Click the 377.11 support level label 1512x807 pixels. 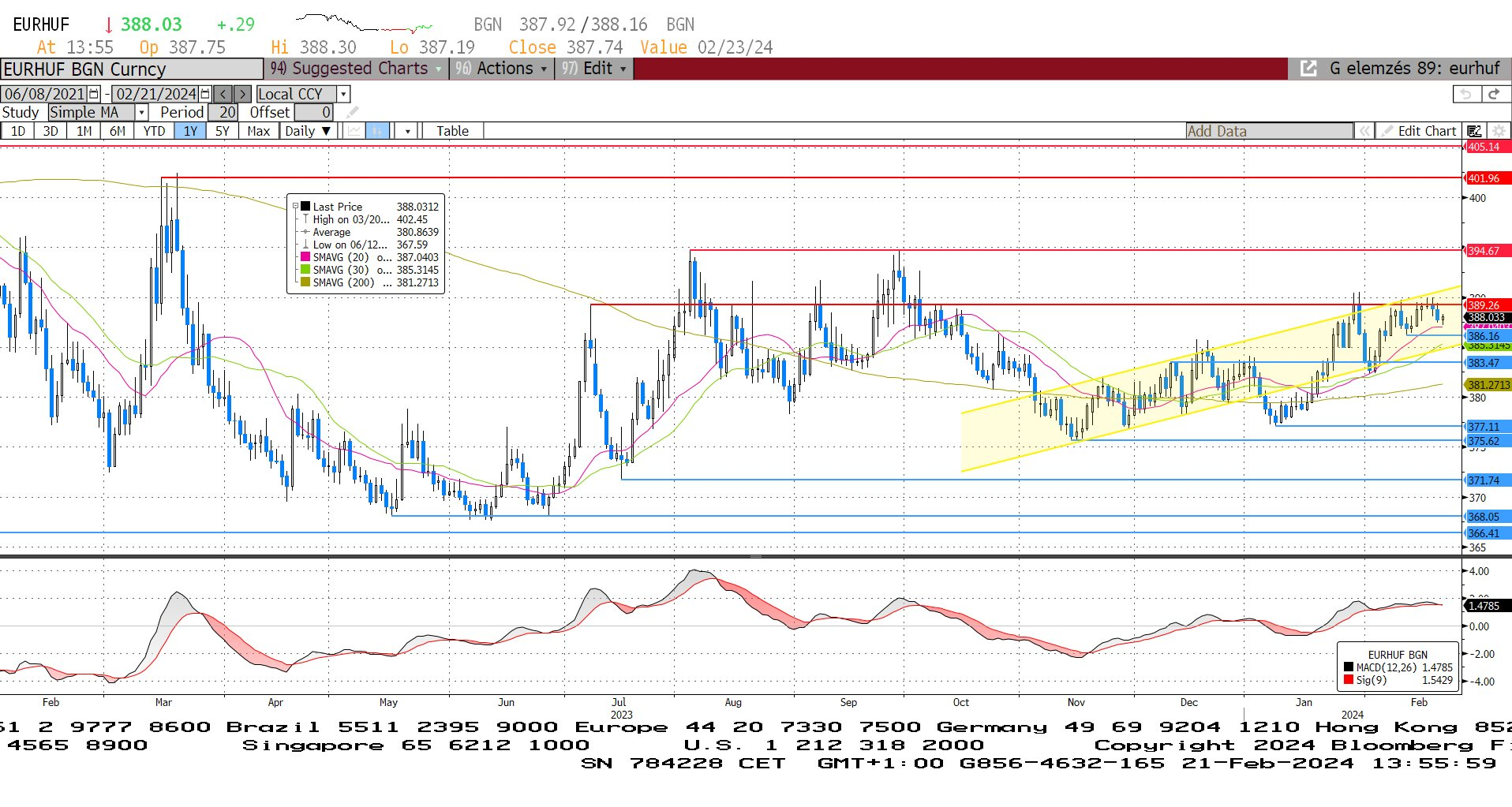[1487, 427]
